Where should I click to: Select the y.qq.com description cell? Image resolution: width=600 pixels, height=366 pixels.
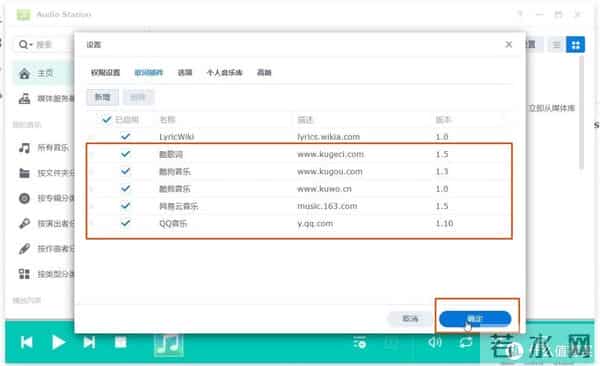[315, 223]
